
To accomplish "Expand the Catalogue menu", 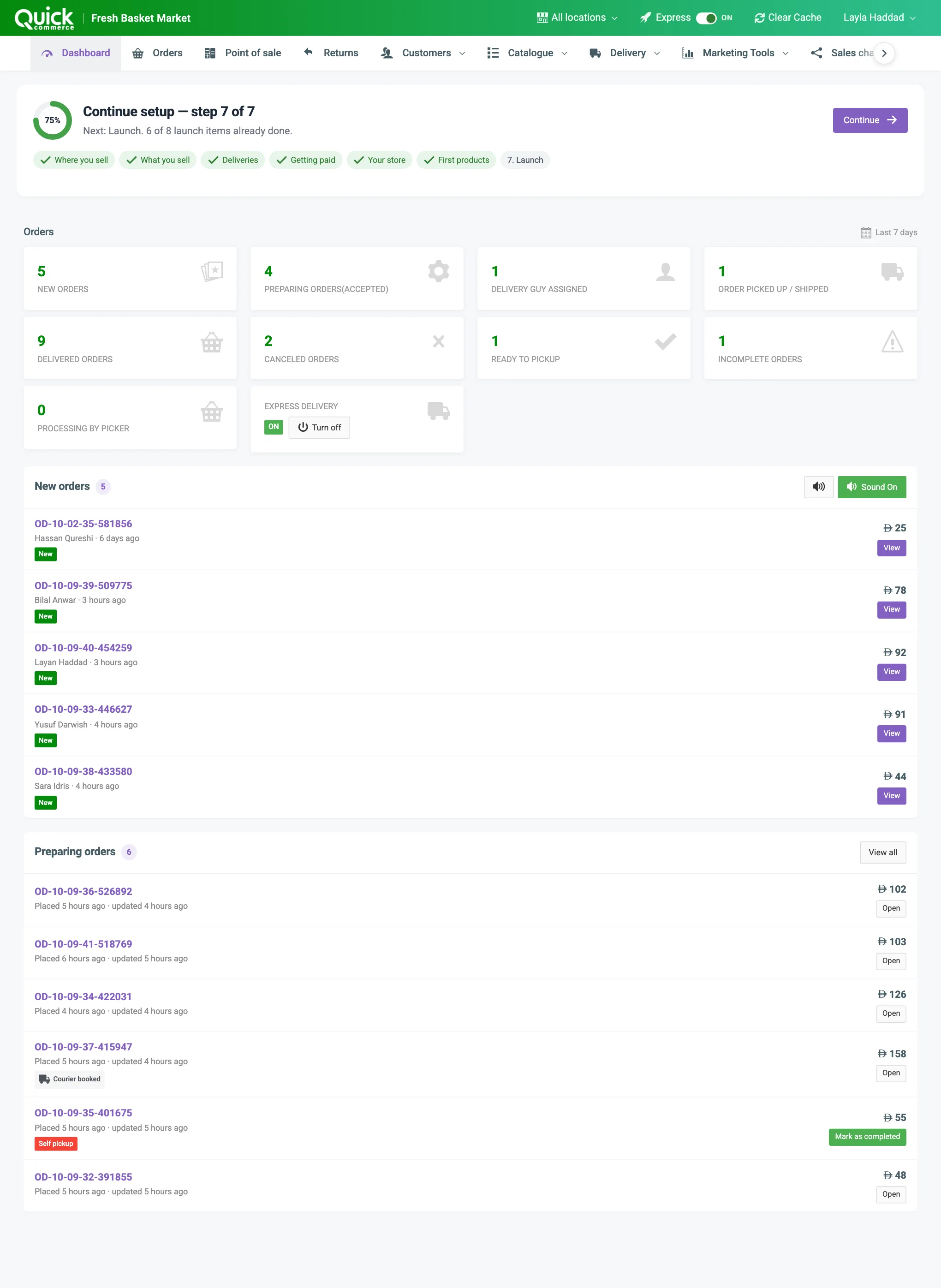I will tap(527, 53).
